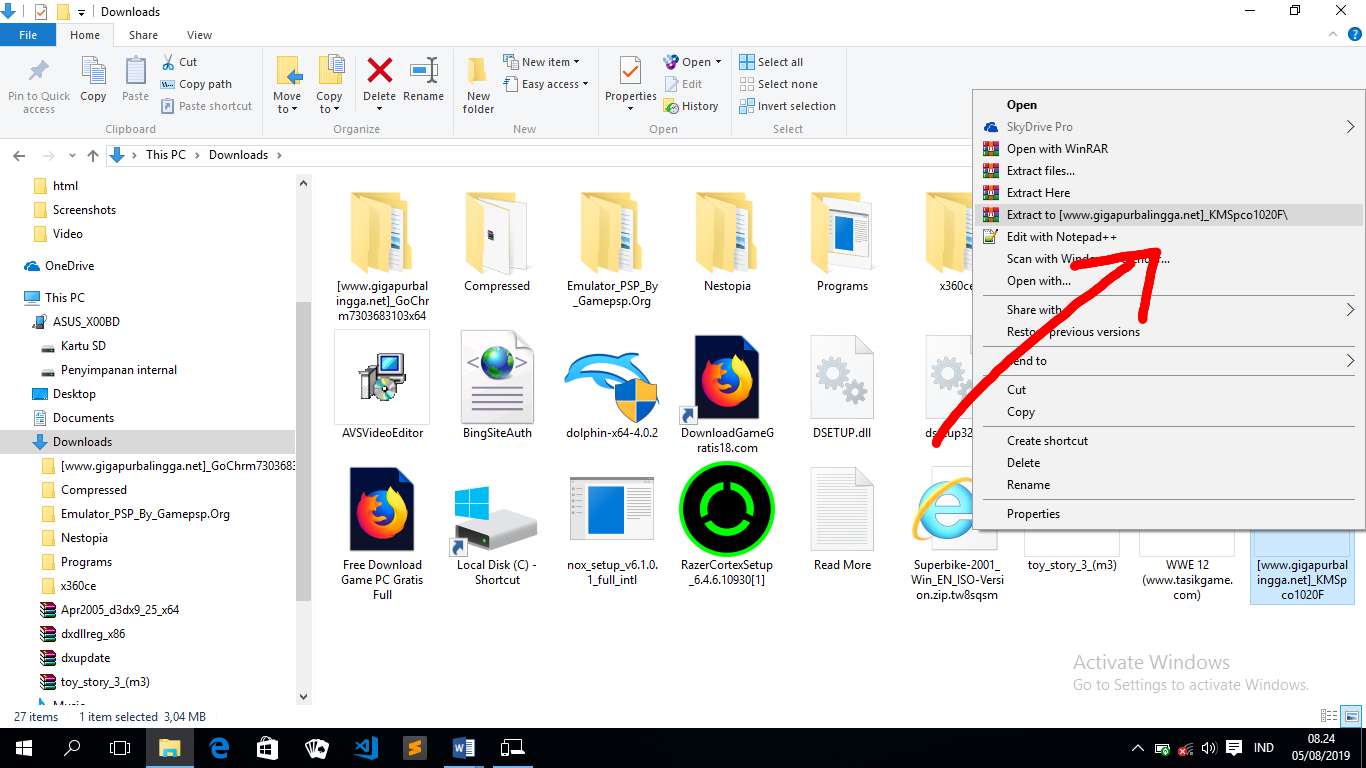The width and height of the screenshot is (1366, 768).
Task: Open the AVSVideoEditor file icon
Action: click(382, 378)
